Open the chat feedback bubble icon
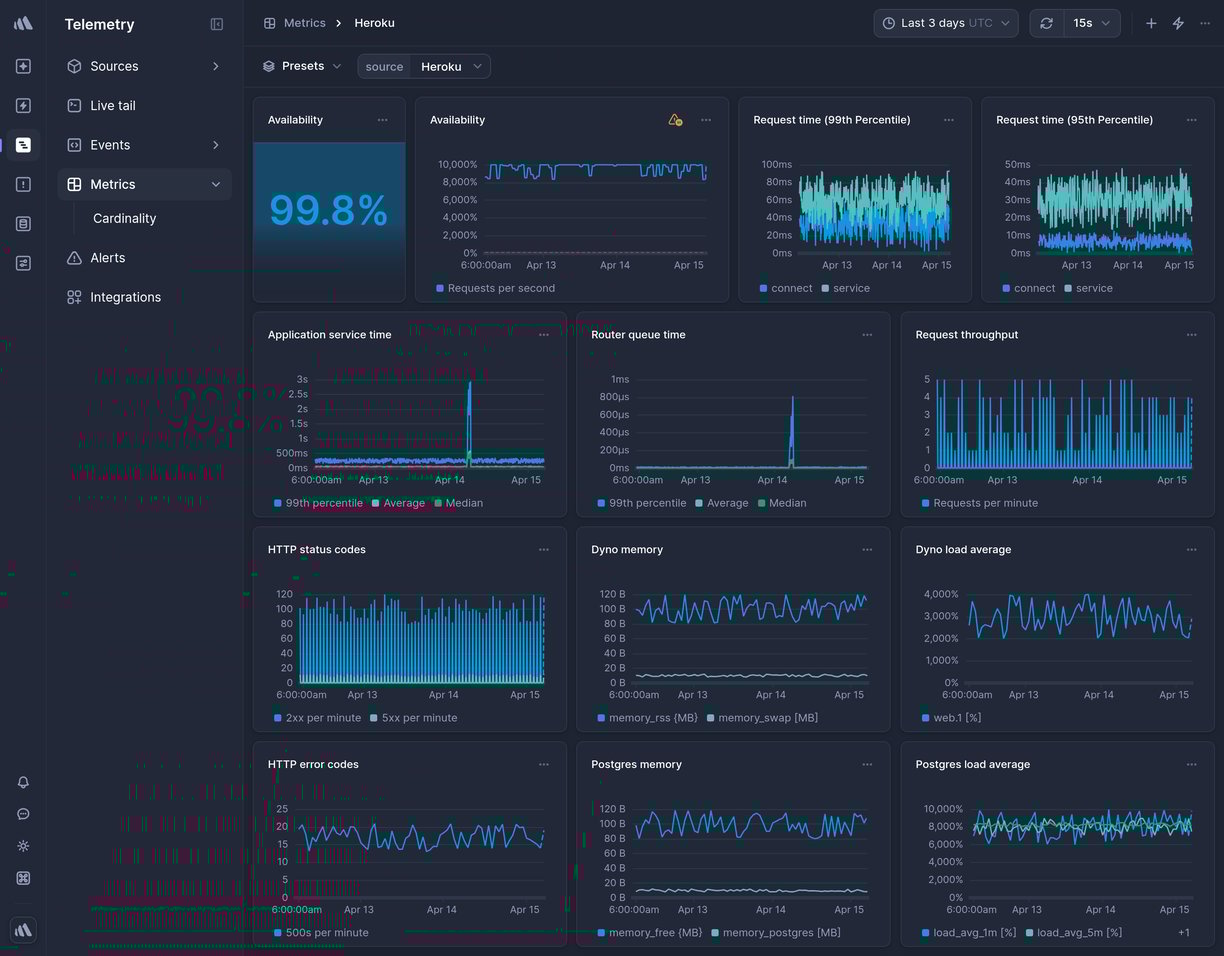1224x956 pixels. point(23,814)
